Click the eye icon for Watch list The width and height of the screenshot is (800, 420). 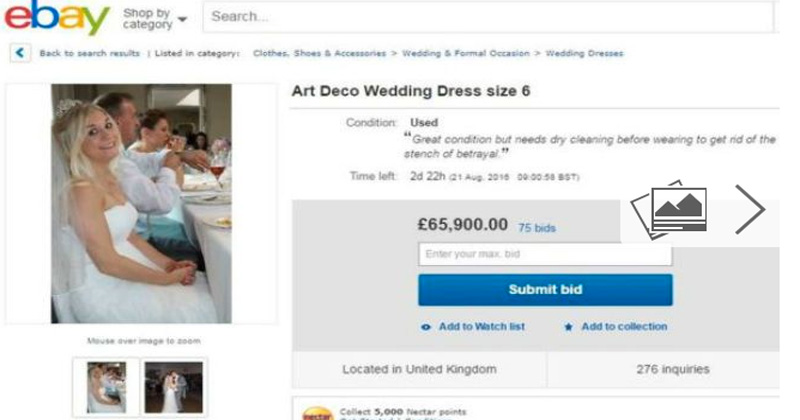pyautogui.click(x=427, y=327)
